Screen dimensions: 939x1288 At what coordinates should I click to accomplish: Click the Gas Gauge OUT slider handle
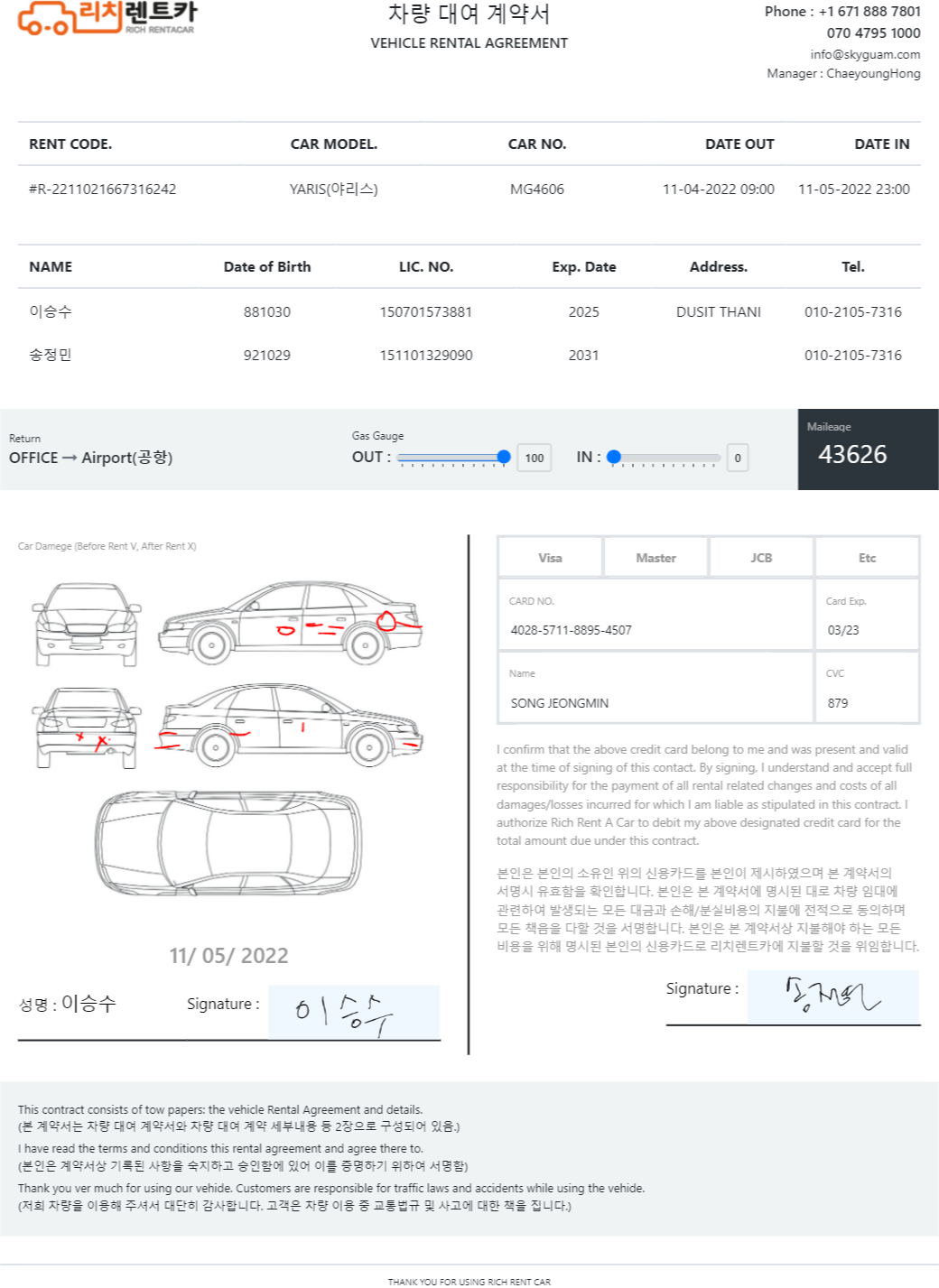pyautogui.click(x=504, y=457)
